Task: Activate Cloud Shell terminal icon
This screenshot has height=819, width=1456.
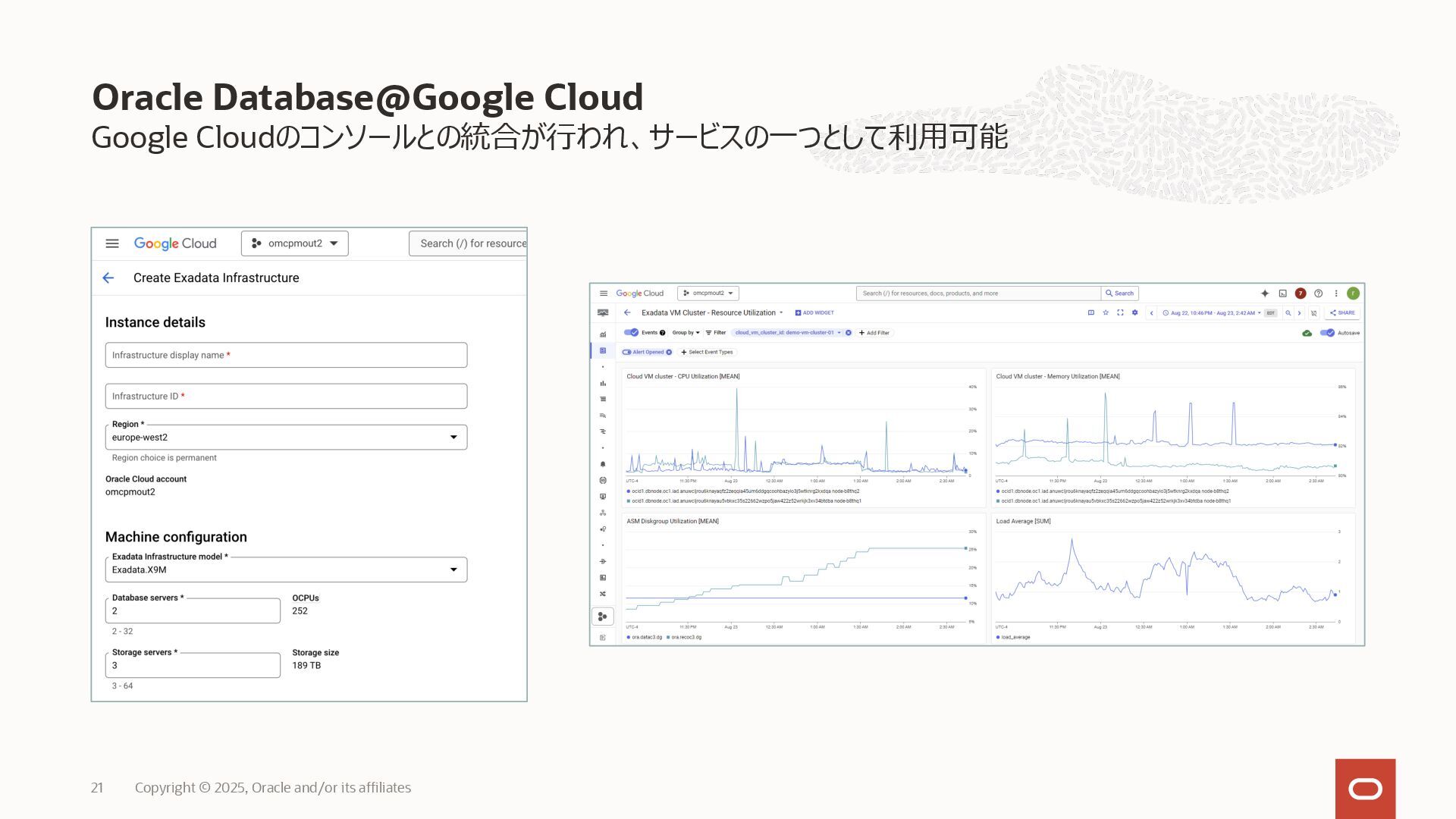Action: (1283, 293)
